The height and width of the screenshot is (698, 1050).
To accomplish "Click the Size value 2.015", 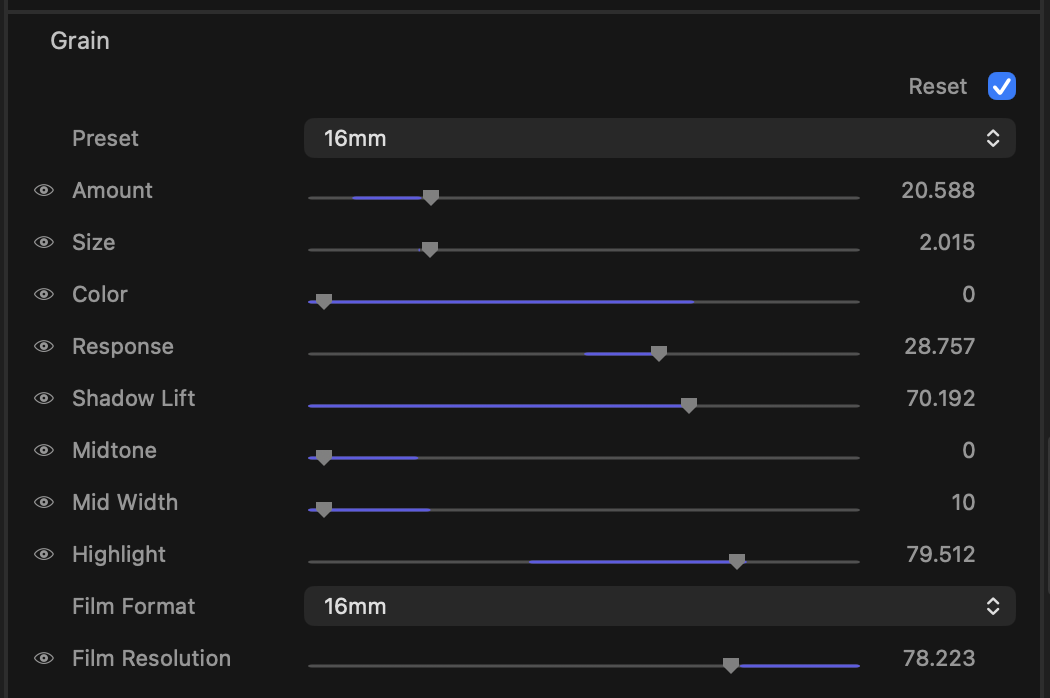I will [x=947, y=242].
